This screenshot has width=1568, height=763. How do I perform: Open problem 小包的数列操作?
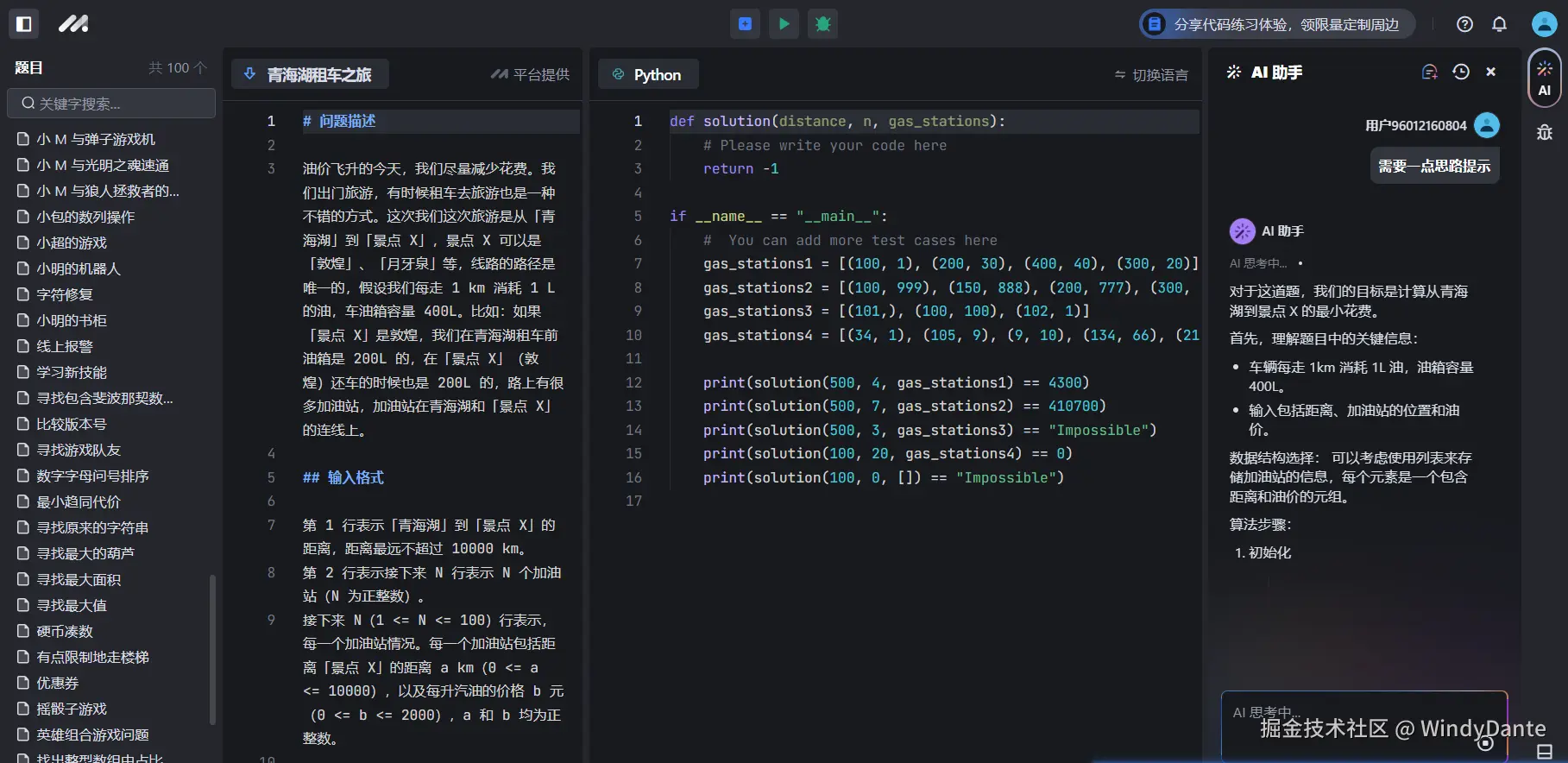pyautogui.click(x=85, y=217)
